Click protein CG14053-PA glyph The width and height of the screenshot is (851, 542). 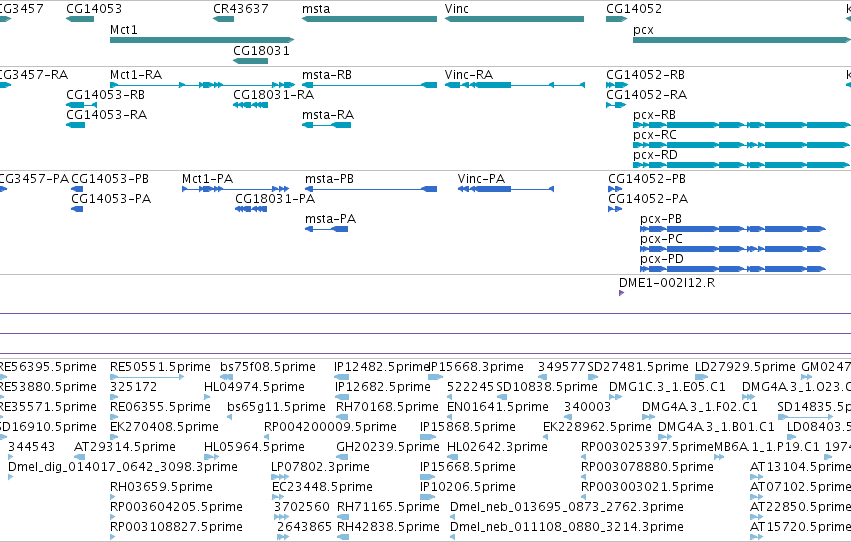(77, 209)
